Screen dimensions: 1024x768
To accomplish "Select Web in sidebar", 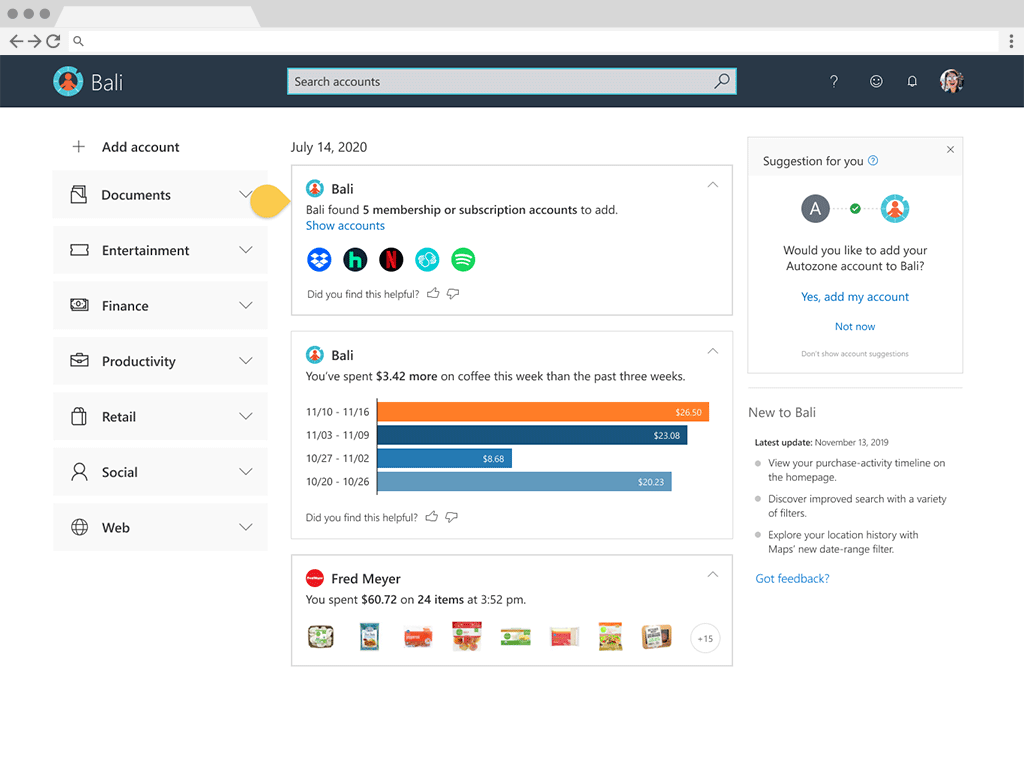I will (160, 528).
